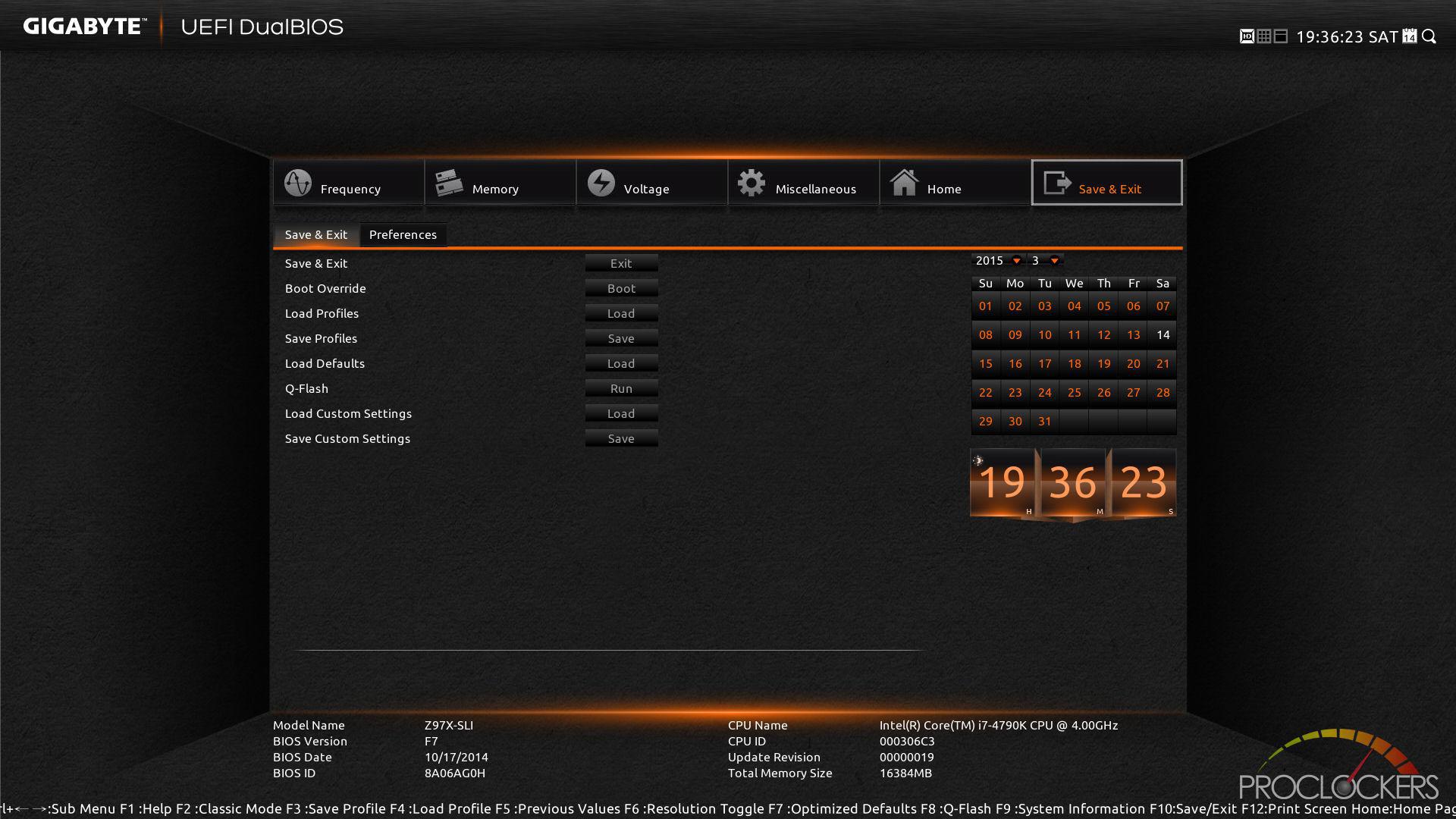This screenshot has width=1456, height=819.
Task: Click the BIOS date value 10/17/2014
Action: click(457, 757)
